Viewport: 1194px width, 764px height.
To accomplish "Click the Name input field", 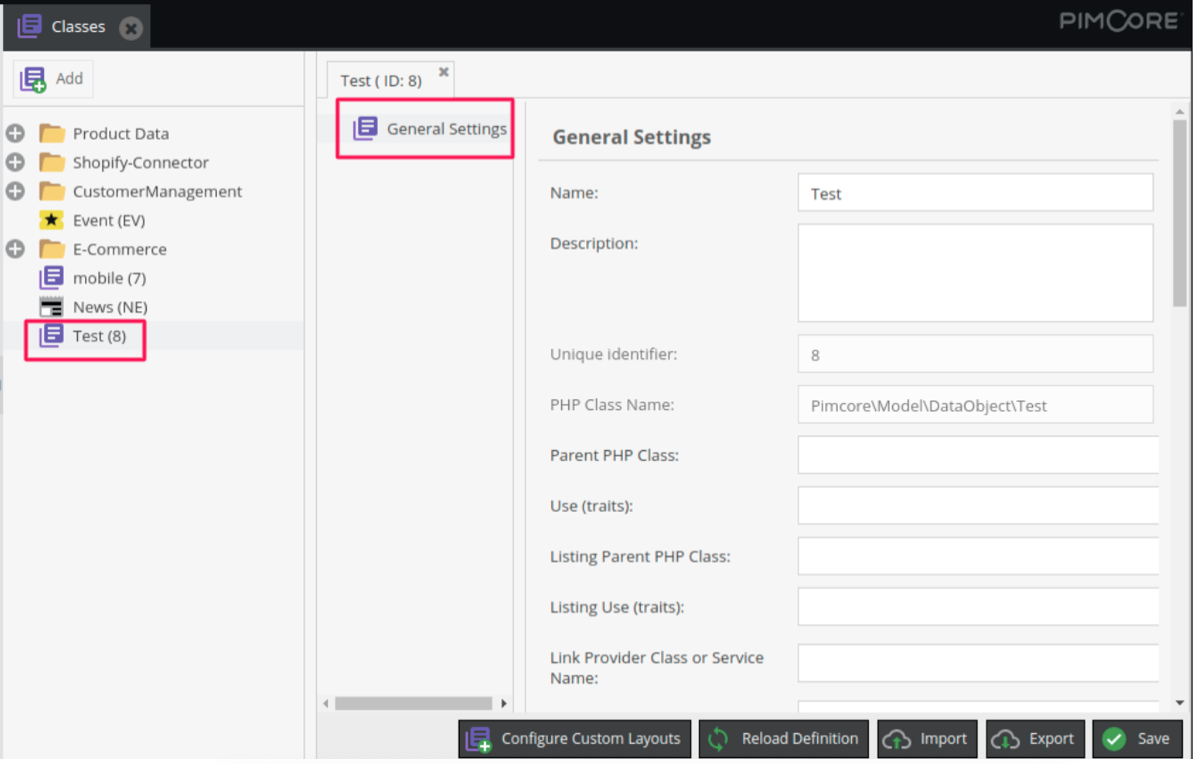I will pyautogui.click(x=975, y=193).
